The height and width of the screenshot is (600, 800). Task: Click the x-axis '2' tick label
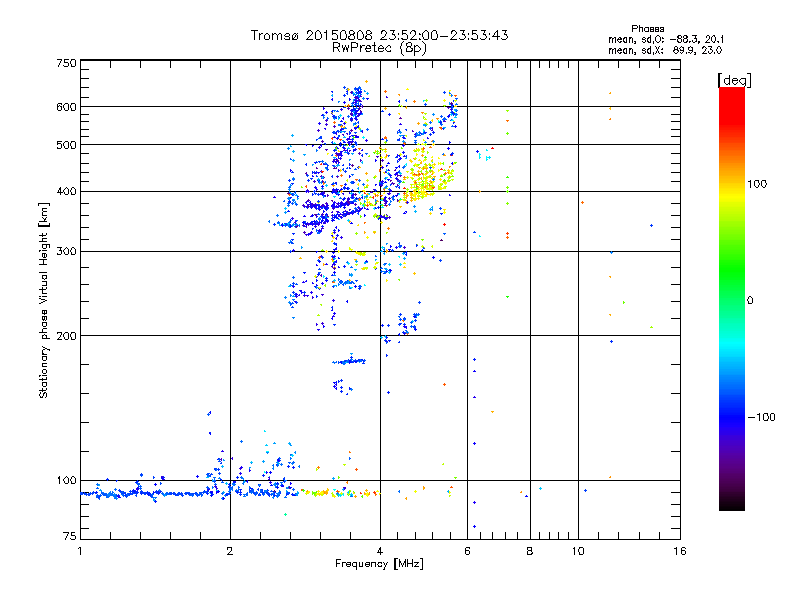tap(230, 551)
